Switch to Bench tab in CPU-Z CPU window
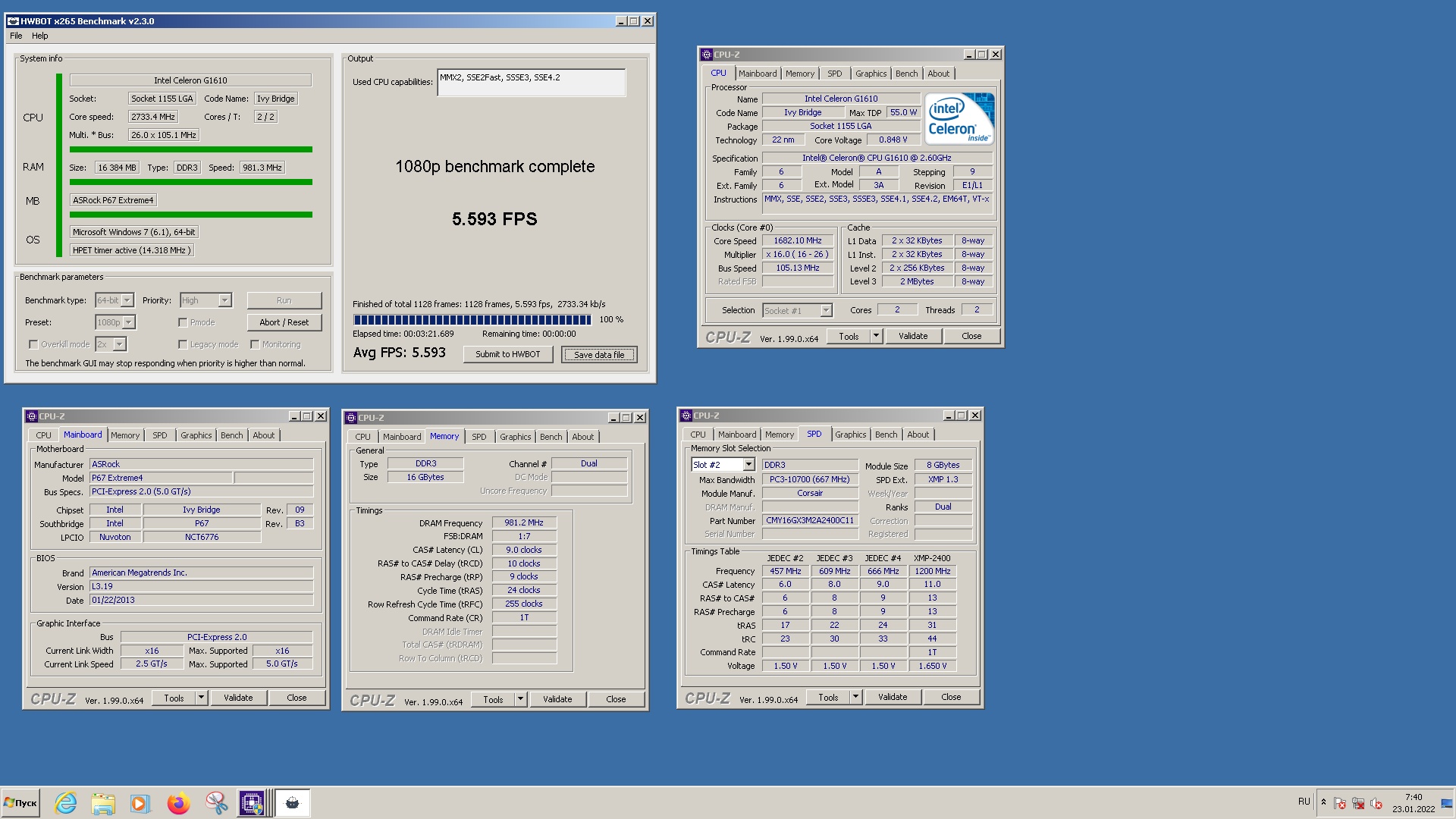Viewport: 1456px width, 819px height. pyautogui.click(x=906, y=74)
